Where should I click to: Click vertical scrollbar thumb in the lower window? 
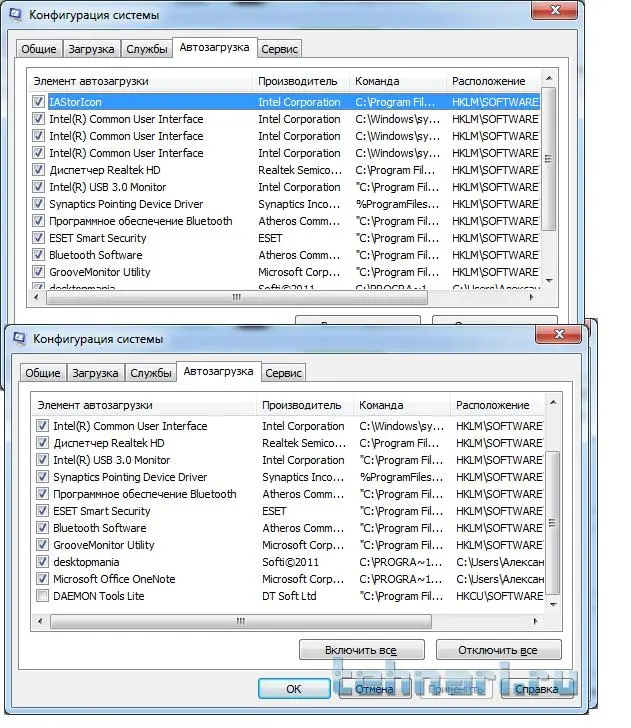pyautogui.click(x=553, y=522)
